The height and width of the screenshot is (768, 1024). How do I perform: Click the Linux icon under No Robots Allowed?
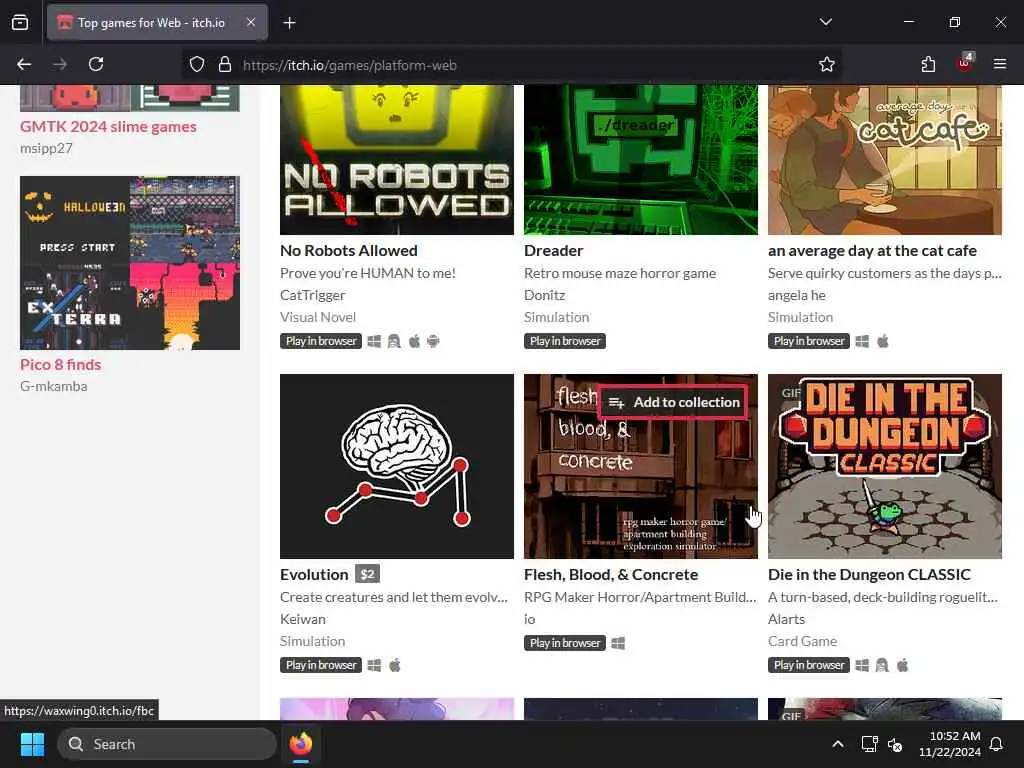tap(394, 341)
